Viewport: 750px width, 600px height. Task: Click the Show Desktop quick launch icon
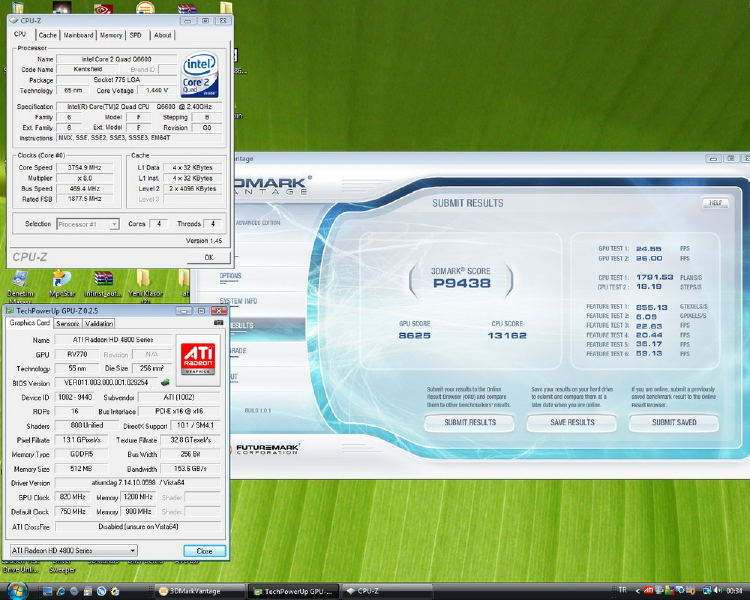coord(47,591)
